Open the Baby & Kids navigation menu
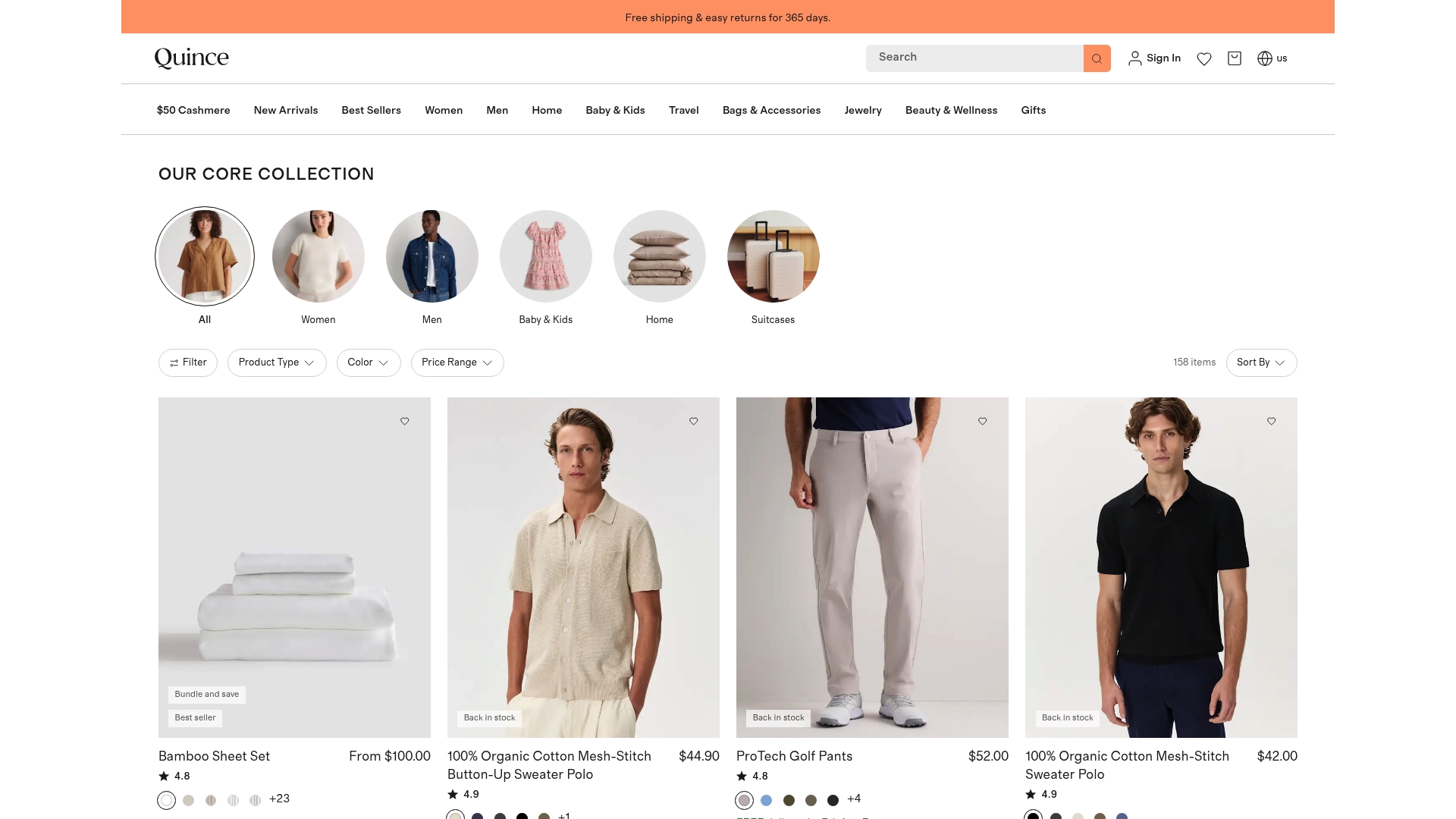This screenshot has width=1456, height=819. 615,110
